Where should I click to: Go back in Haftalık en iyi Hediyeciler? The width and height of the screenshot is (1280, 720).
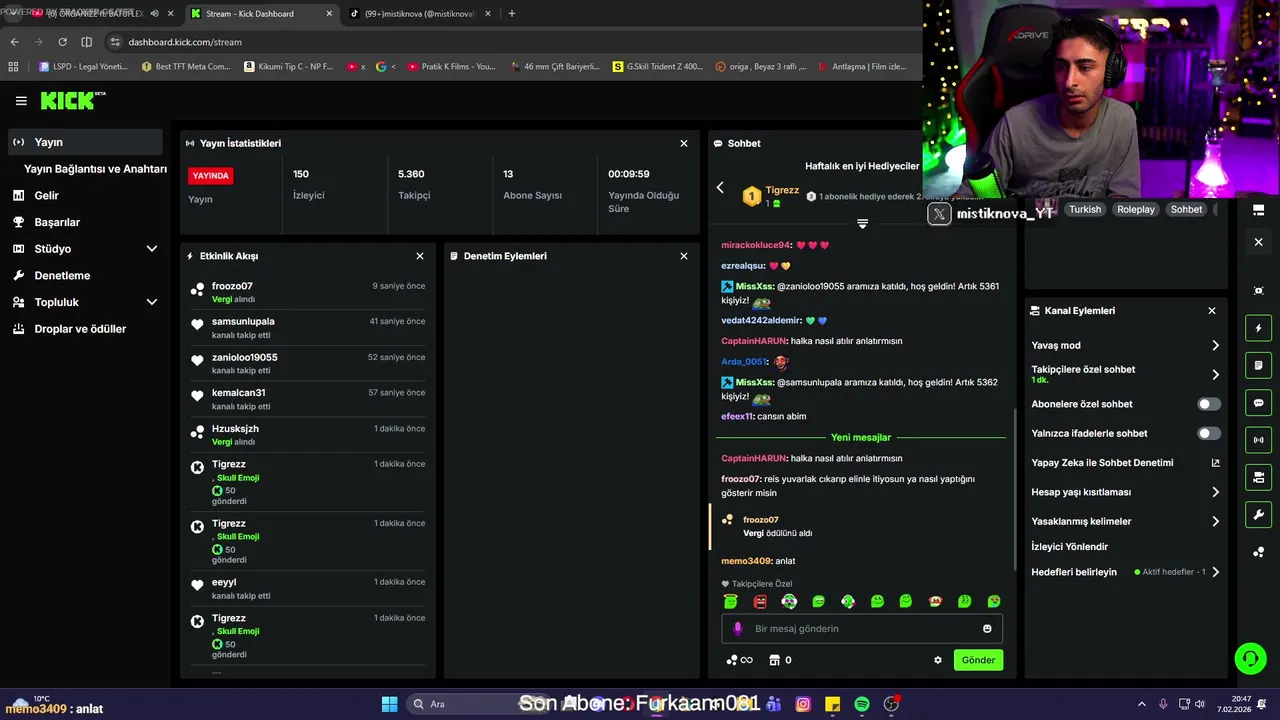click(x=720, y=188)
